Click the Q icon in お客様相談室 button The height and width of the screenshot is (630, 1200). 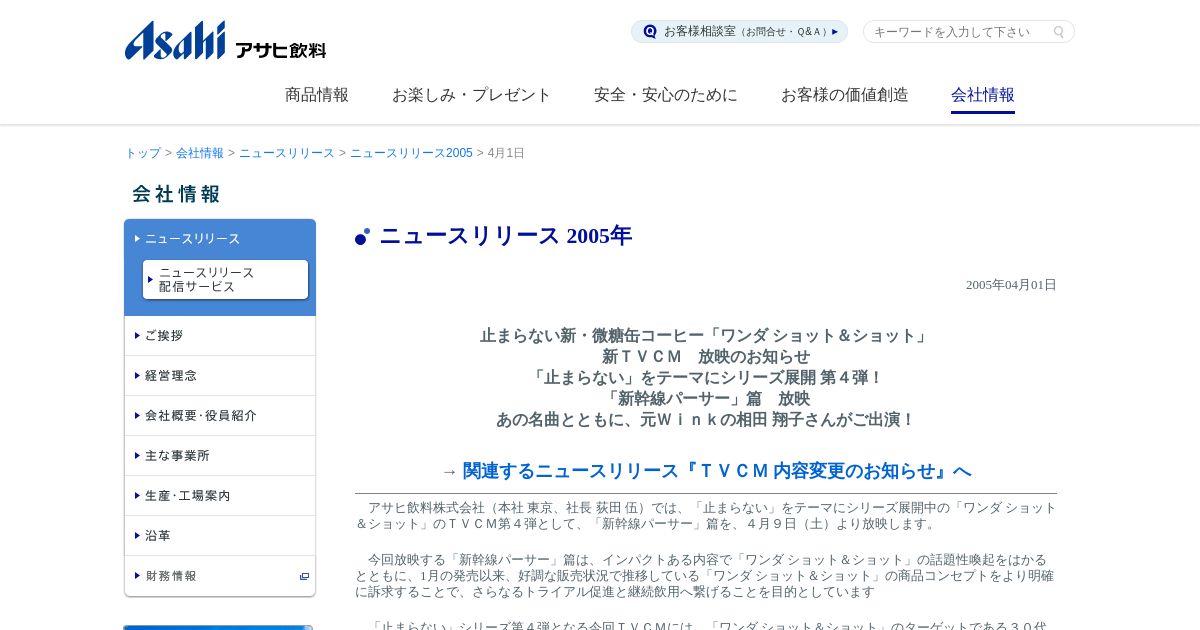(650, 32)
